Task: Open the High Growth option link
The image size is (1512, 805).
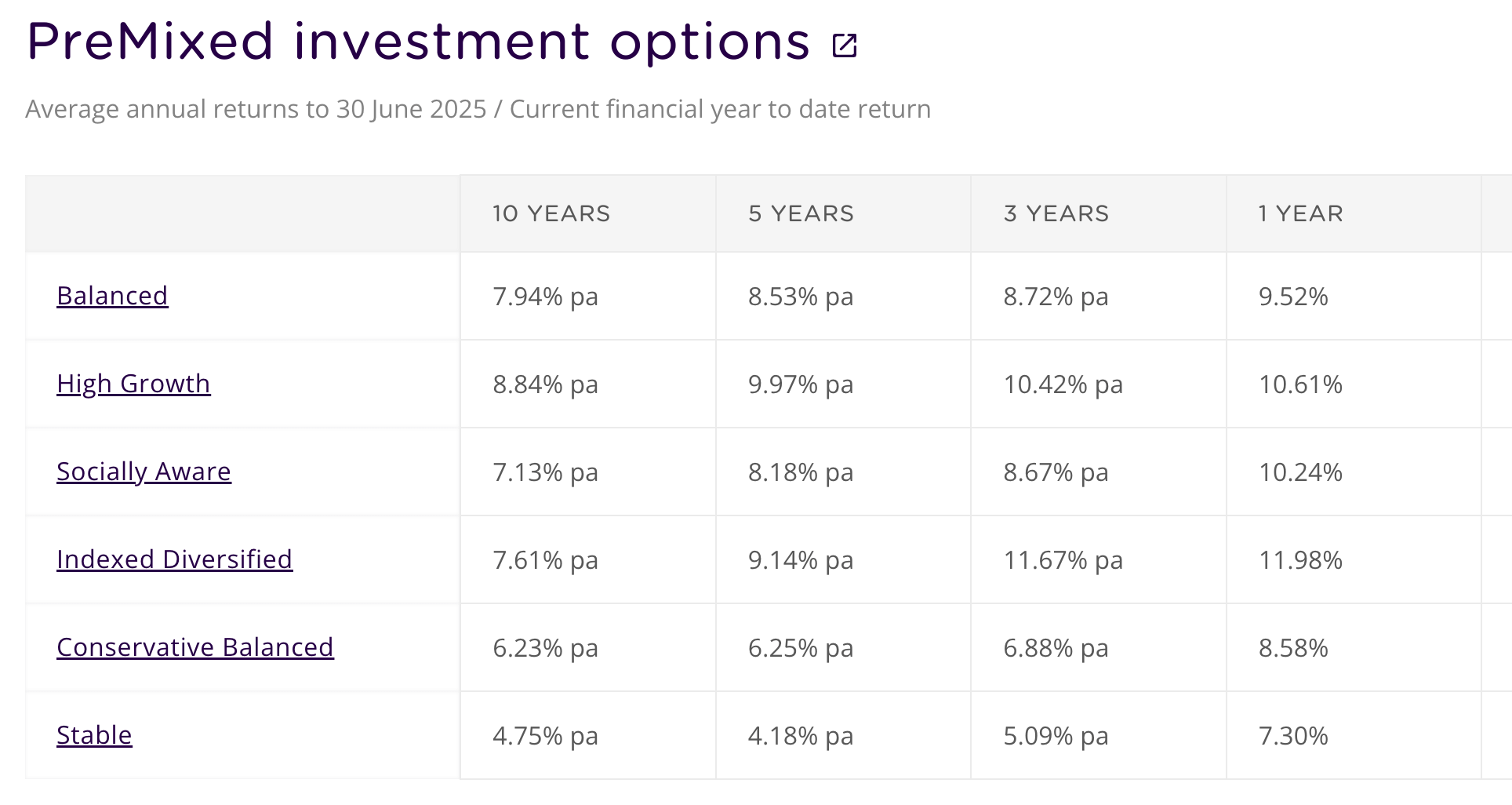Action: coord(133,384)
